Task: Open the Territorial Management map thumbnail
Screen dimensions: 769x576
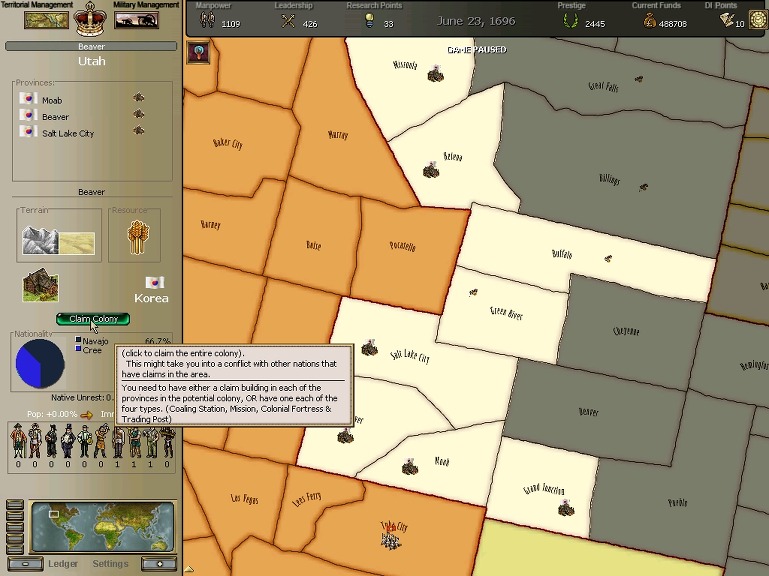Action: (x=47, y=20)
